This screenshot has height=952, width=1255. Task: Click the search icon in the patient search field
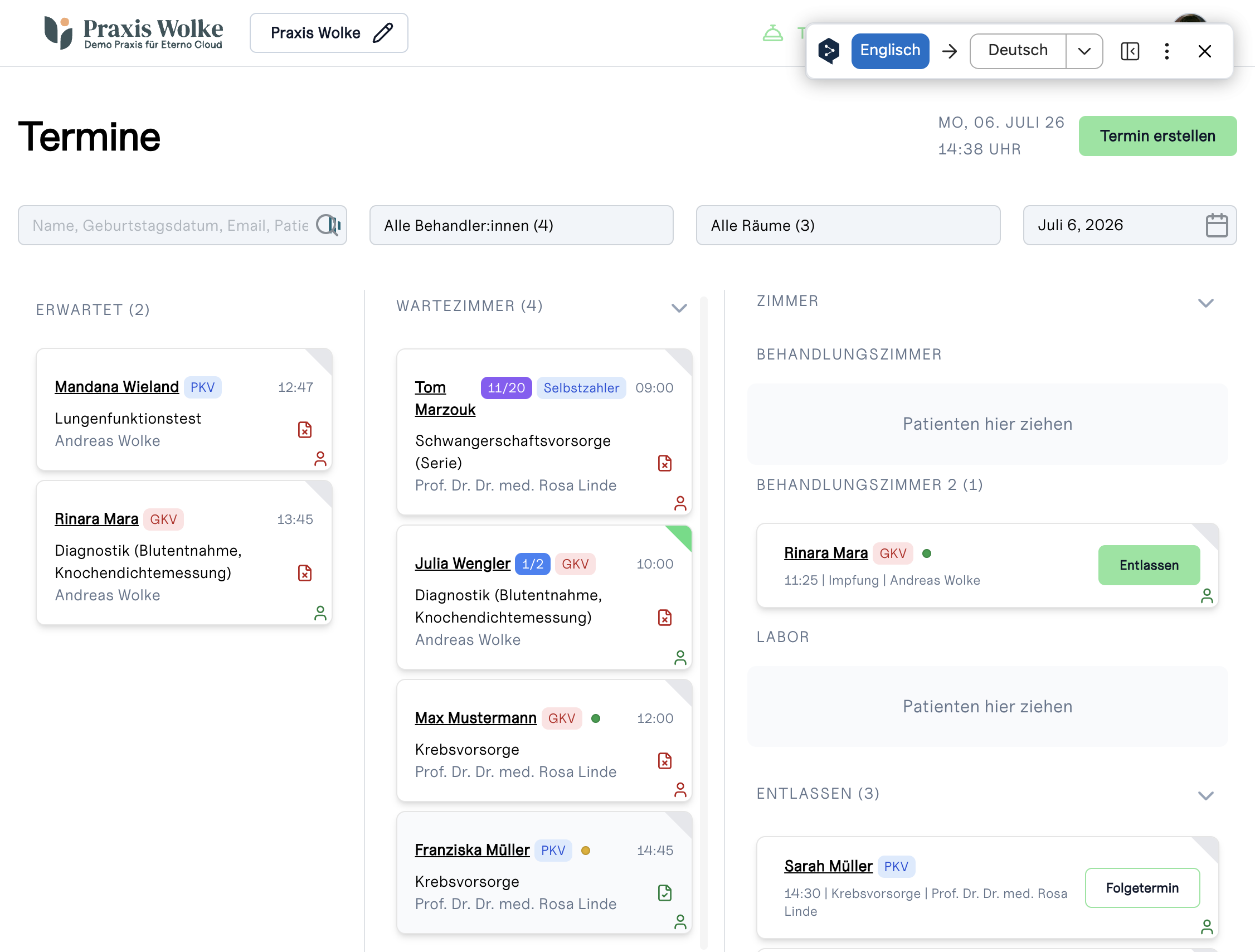tap(328, 225)
